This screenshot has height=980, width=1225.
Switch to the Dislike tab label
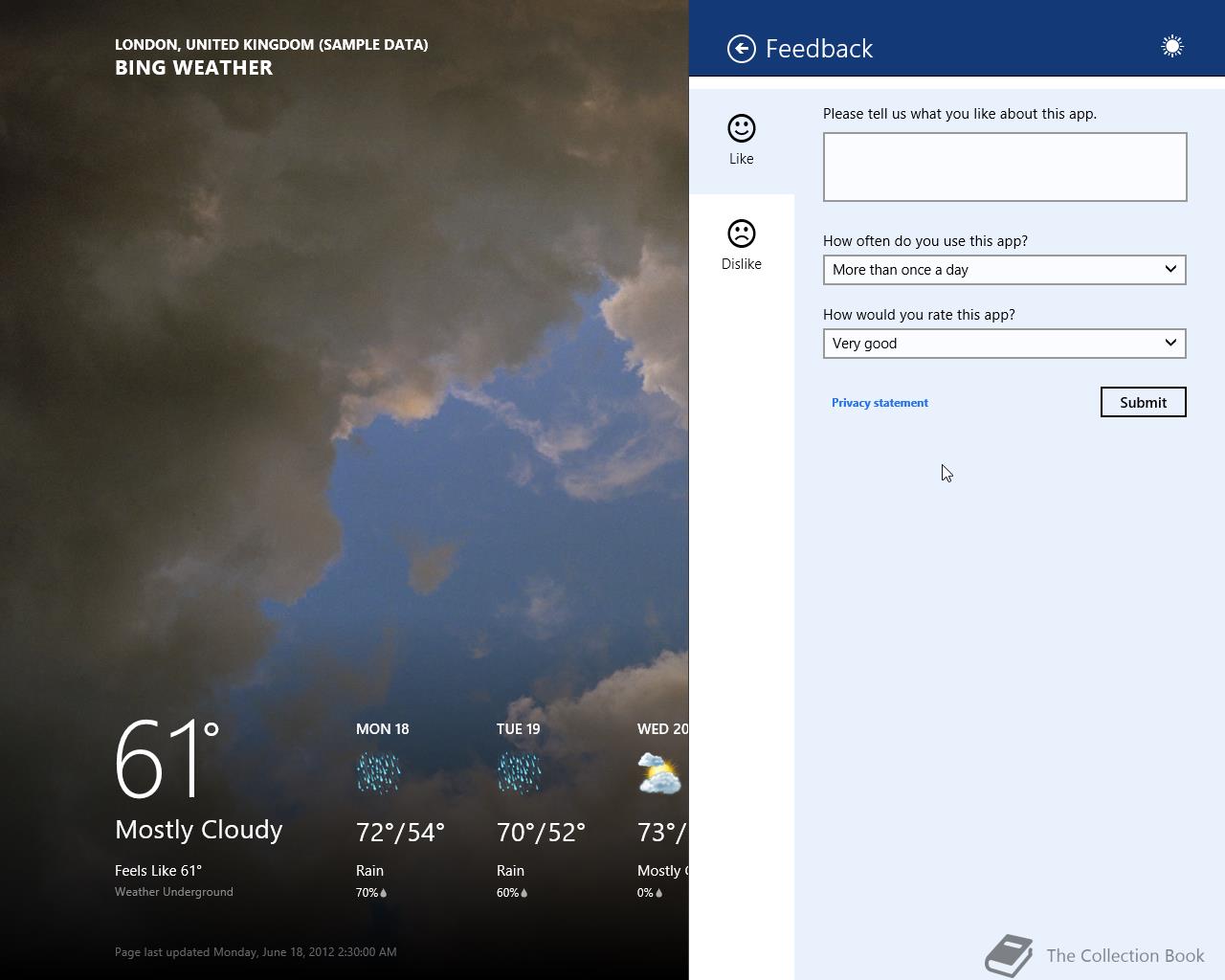(742, 264)
